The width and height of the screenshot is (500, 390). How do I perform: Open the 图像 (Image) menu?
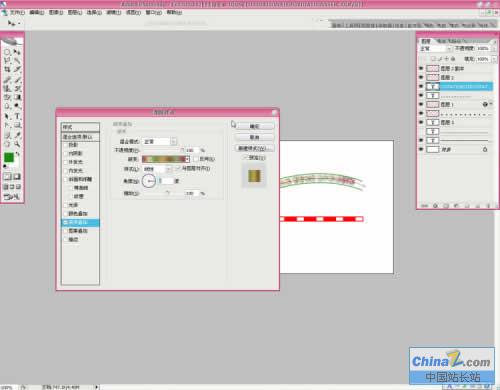[x=56, y=13]
